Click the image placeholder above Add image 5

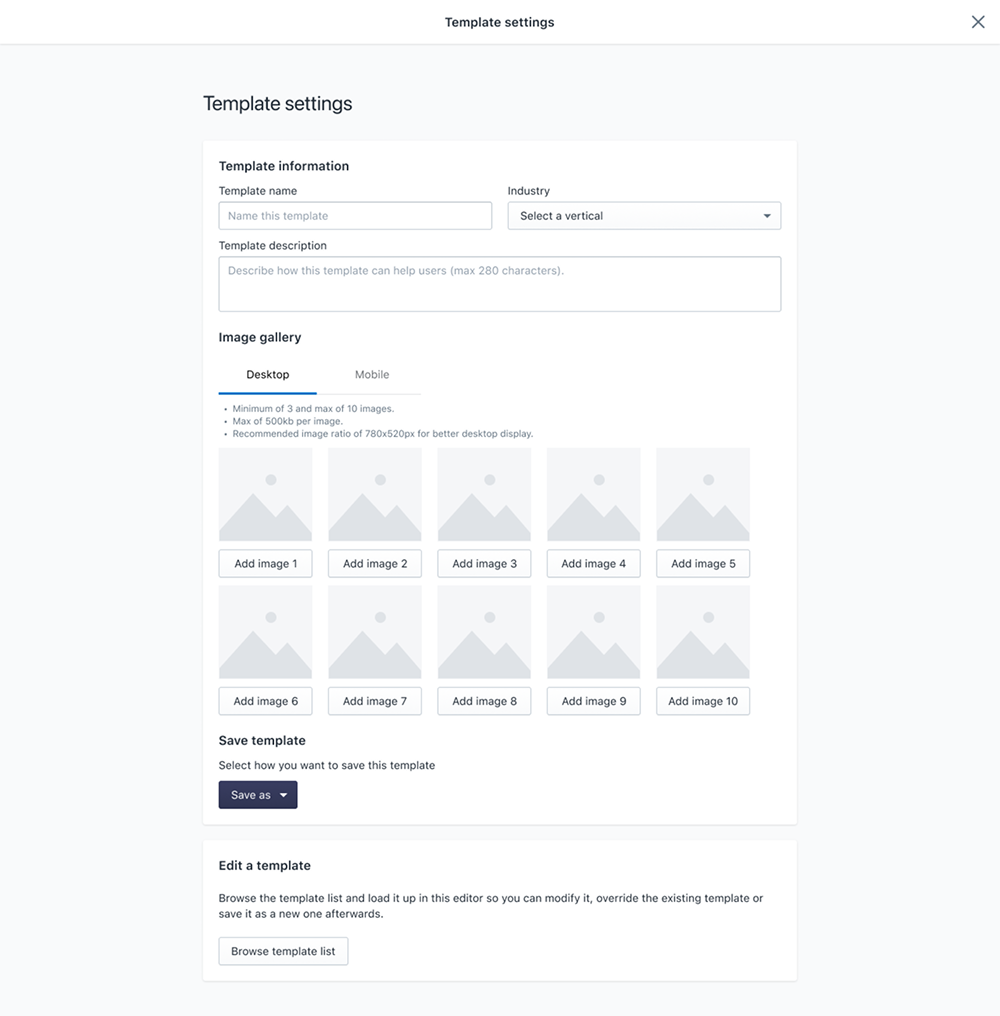click(702, 494)
